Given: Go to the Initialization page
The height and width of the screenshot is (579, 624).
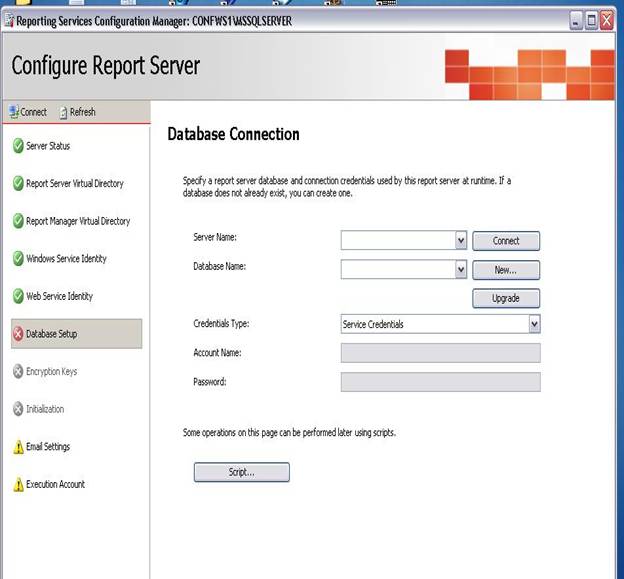Looking at the screenshot, I should click(x=45, y=409).
